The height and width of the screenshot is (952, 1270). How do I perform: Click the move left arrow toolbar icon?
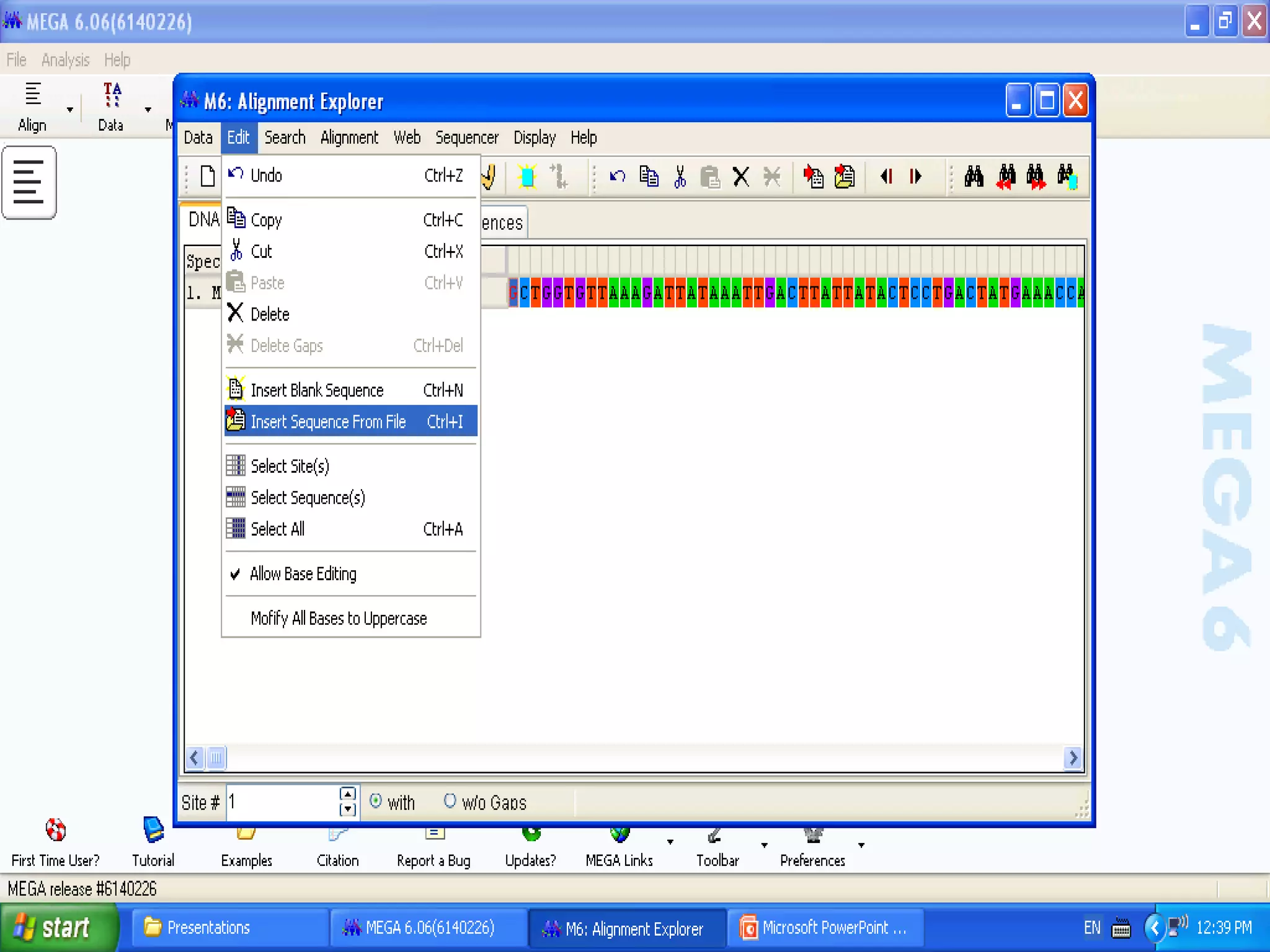887,177
